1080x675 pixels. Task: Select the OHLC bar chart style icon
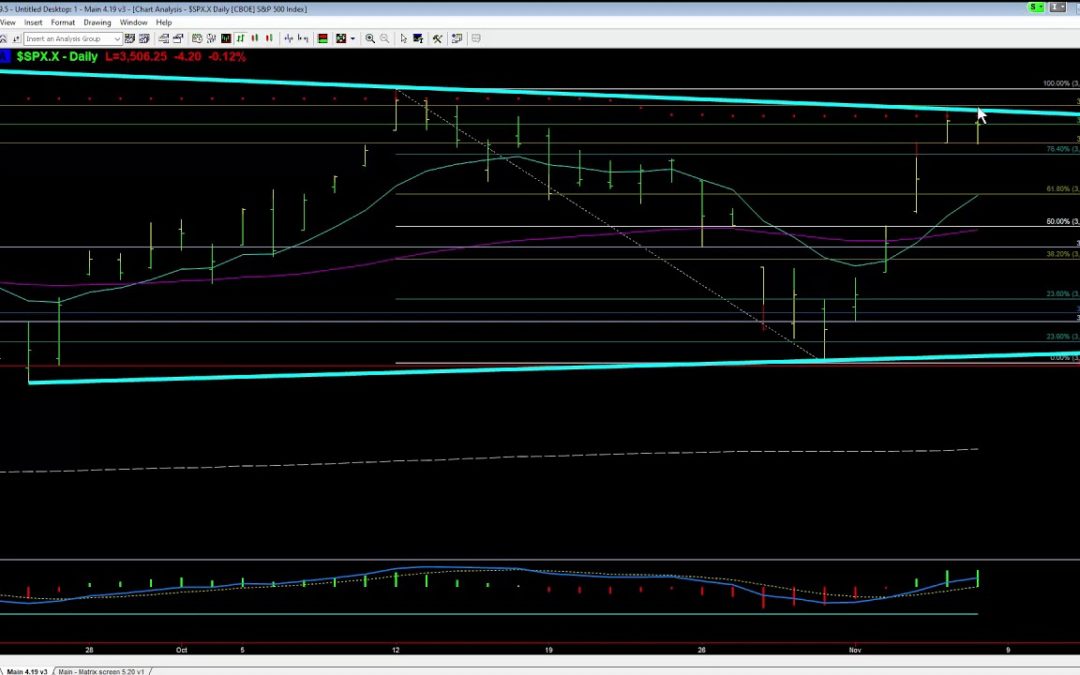[240, 39]
